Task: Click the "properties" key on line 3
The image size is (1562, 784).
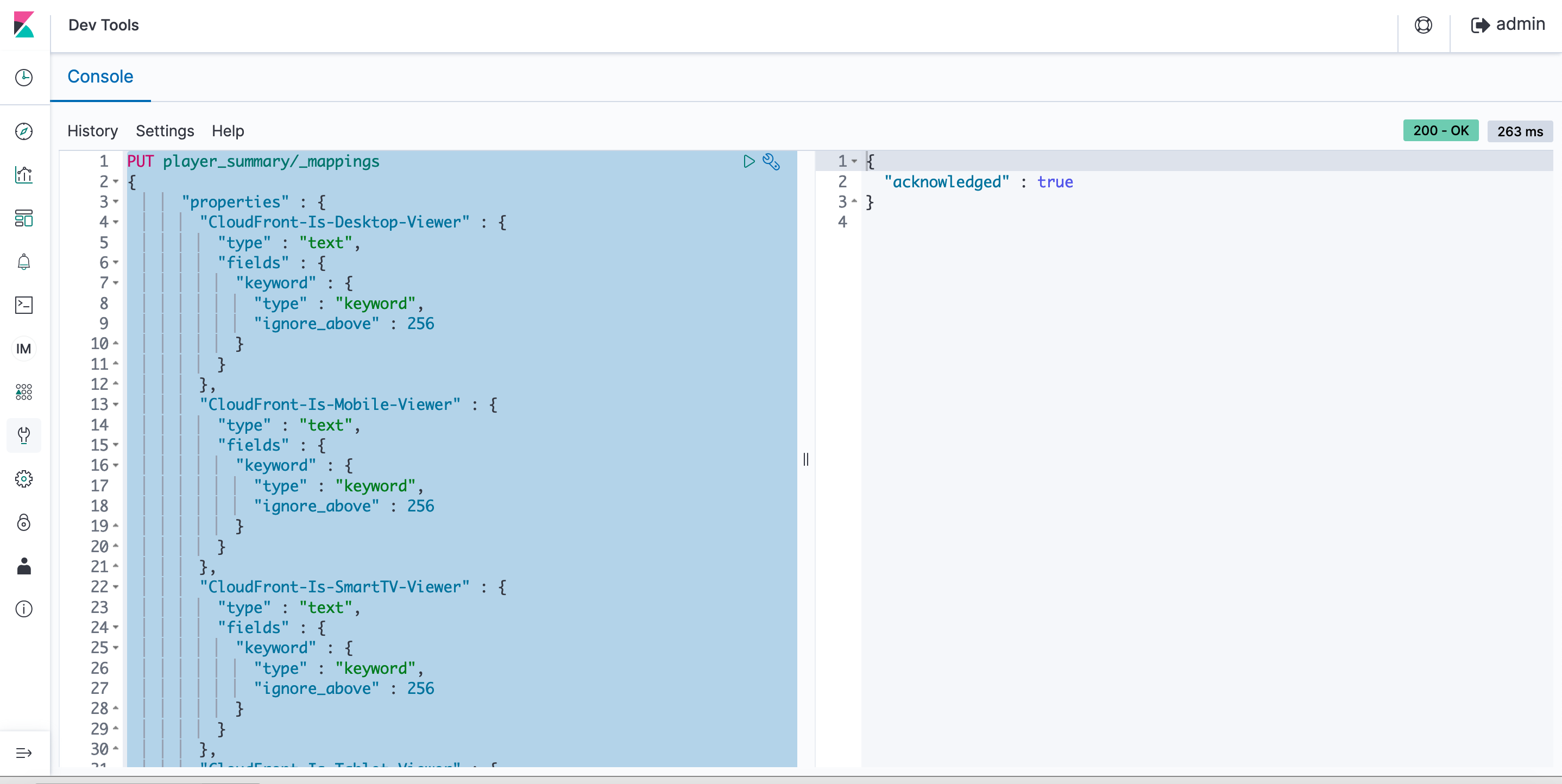Action: point(235,202)
